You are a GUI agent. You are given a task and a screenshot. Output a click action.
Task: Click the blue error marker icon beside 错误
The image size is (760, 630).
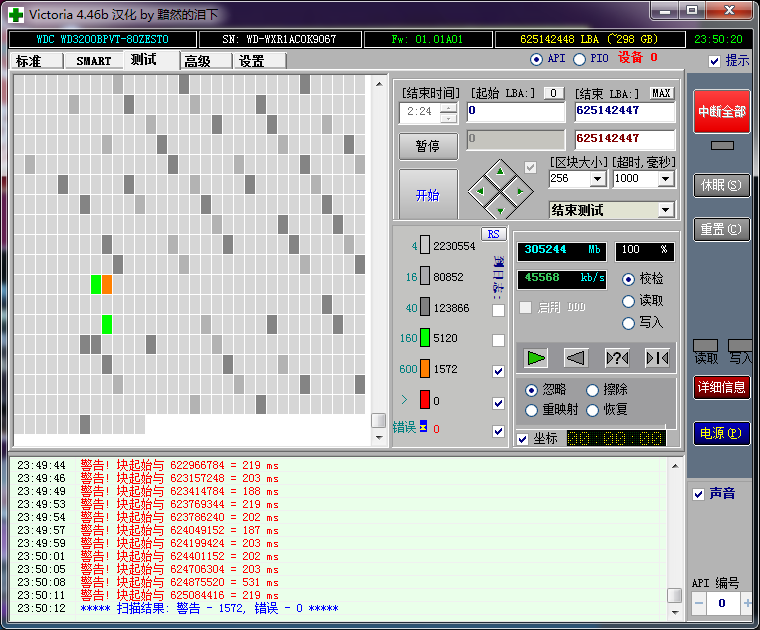[x=423, y=426]
